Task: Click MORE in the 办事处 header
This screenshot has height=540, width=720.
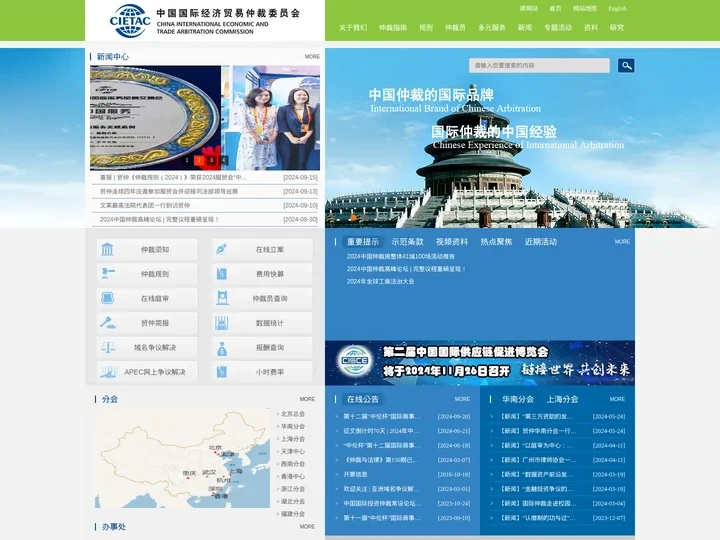Action: click(x=307, y=526)
